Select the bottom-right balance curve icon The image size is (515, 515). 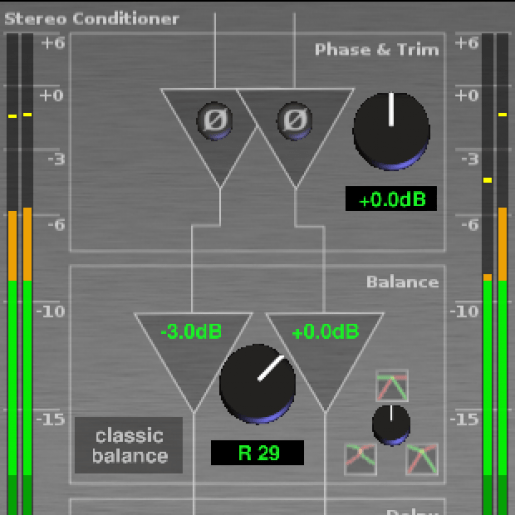pos(422,459)
